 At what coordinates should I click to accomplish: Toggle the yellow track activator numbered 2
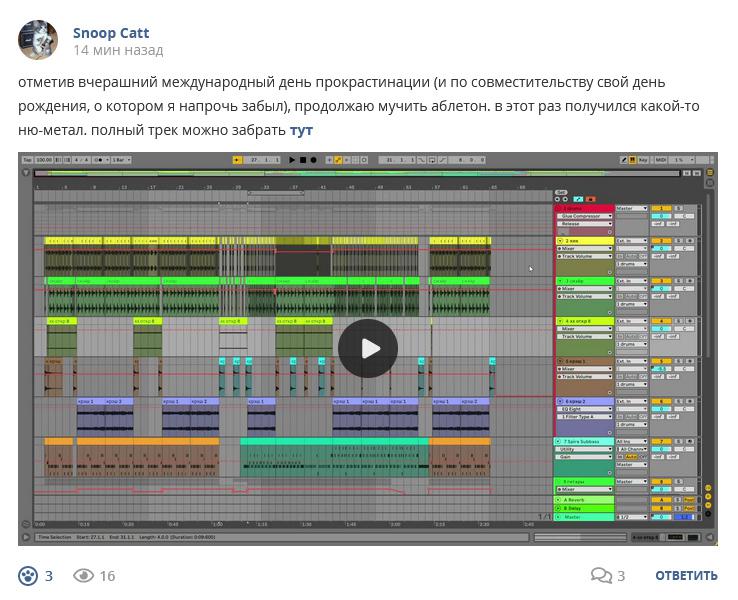(x=661, y=241)
